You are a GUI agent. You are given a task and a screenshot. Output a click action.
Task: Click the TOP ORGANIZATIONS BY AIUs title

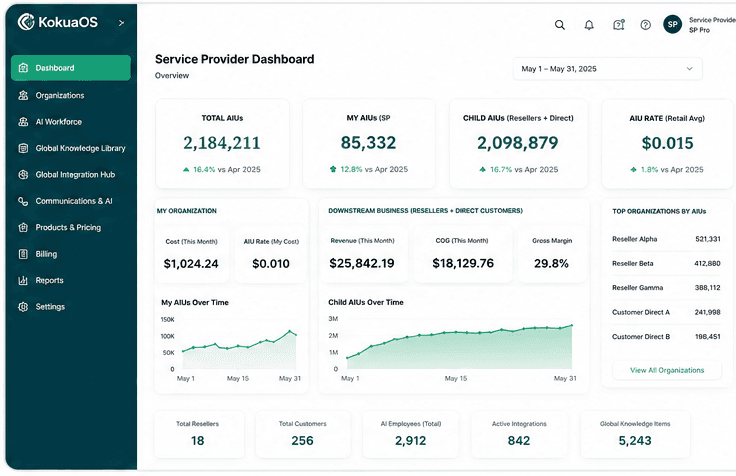point(659,211)
